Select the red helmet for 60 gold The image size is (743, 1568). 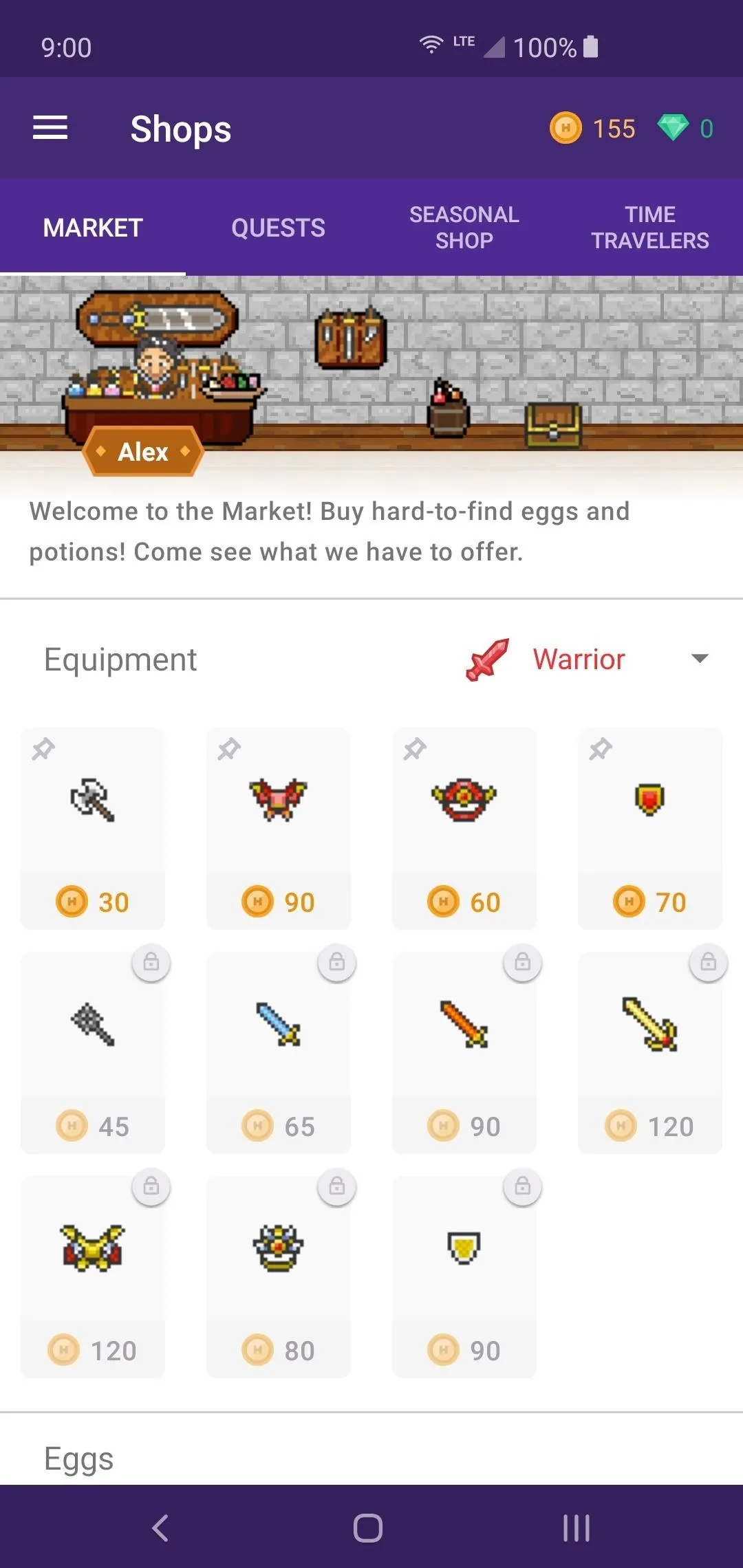(464, 829)
